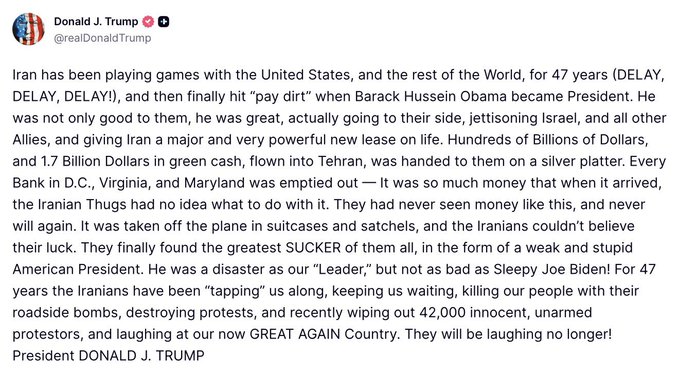Click the quoted word "Leader,"
The image size is (679, 371).
click(343, 269)
